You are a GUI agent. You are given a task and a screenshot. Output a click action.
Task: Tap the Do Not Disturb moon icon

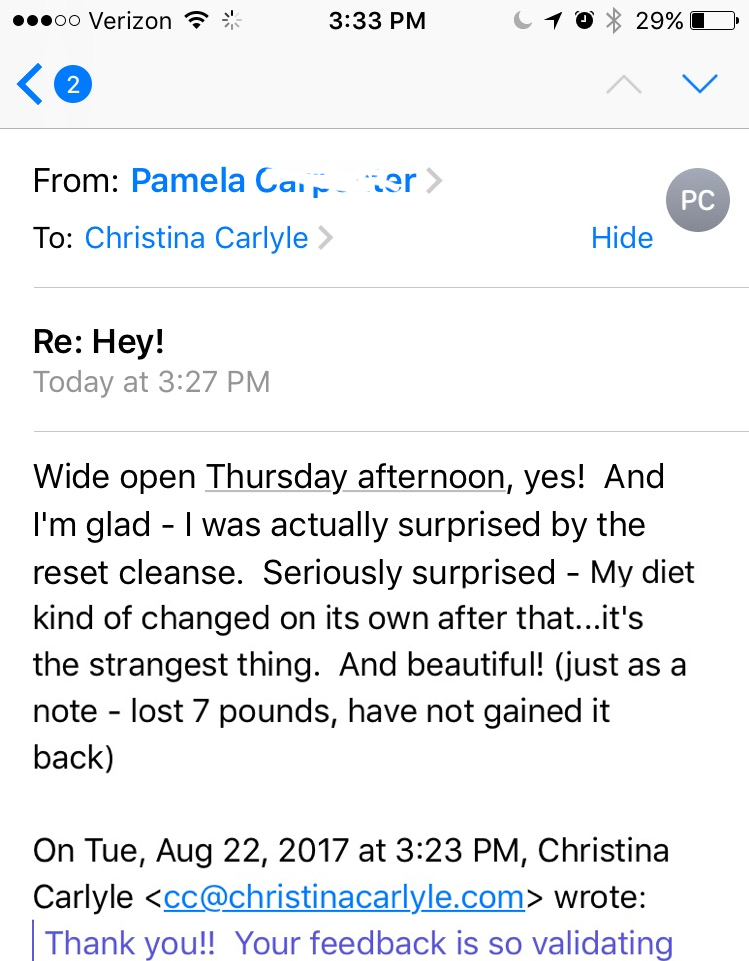click(x=522, y=21)
